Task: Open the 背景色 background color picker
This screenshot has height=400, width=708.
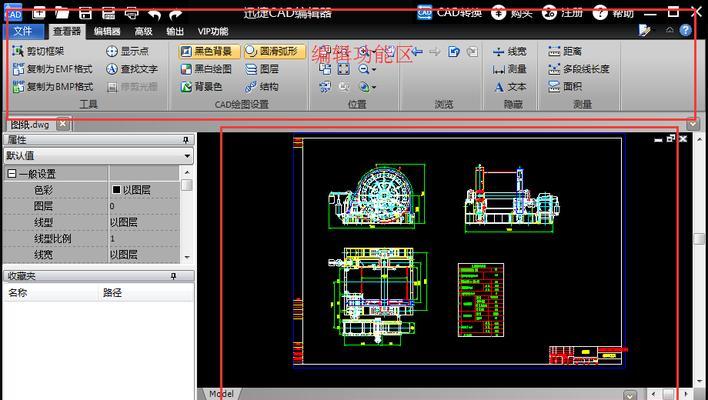Action: [x=201, y=87]
